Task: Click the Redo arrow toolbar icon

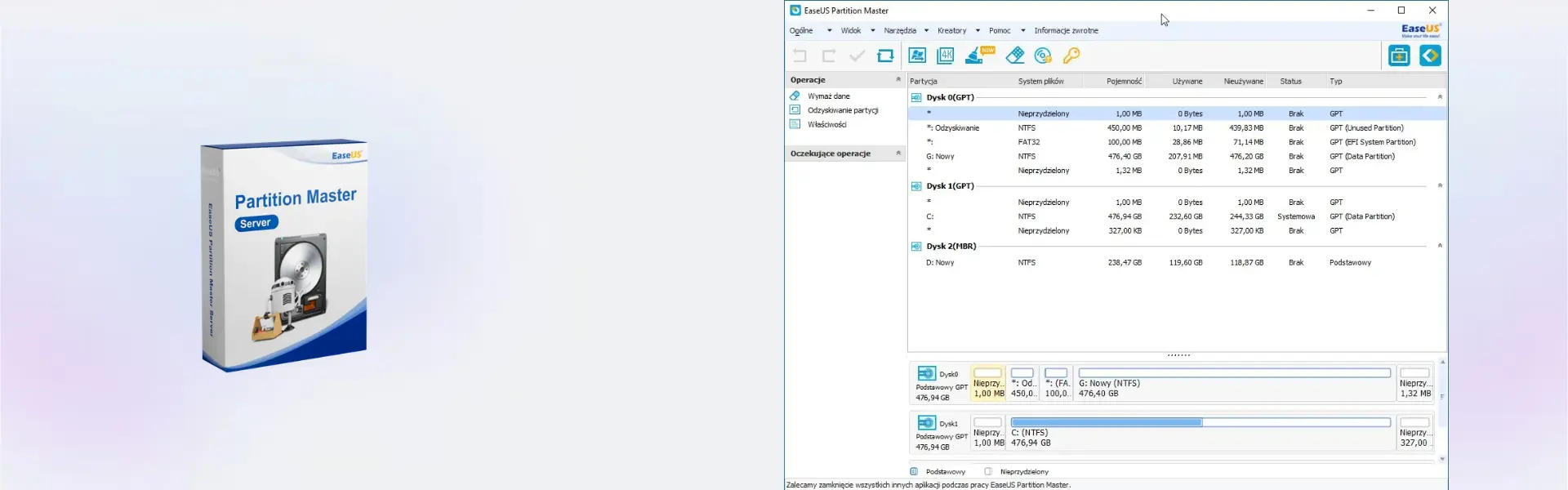Action: pos(828,56)
